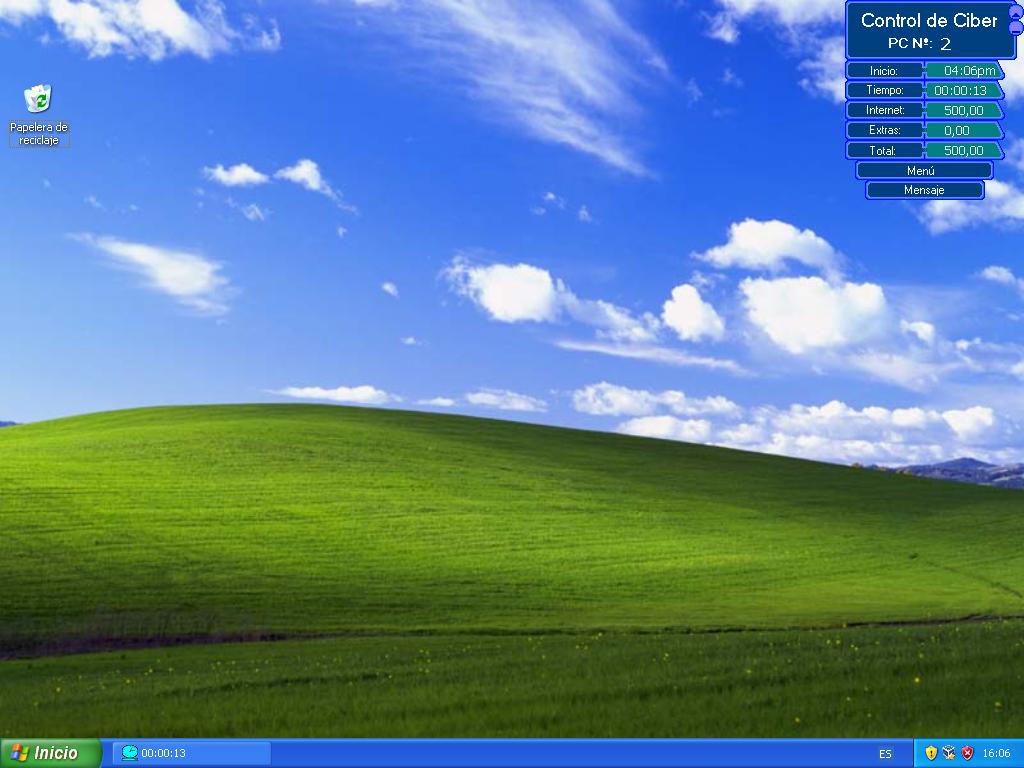Click the yellow security shield tray icon
Viewport: 1024px width, 768px height.
[931, 753]
